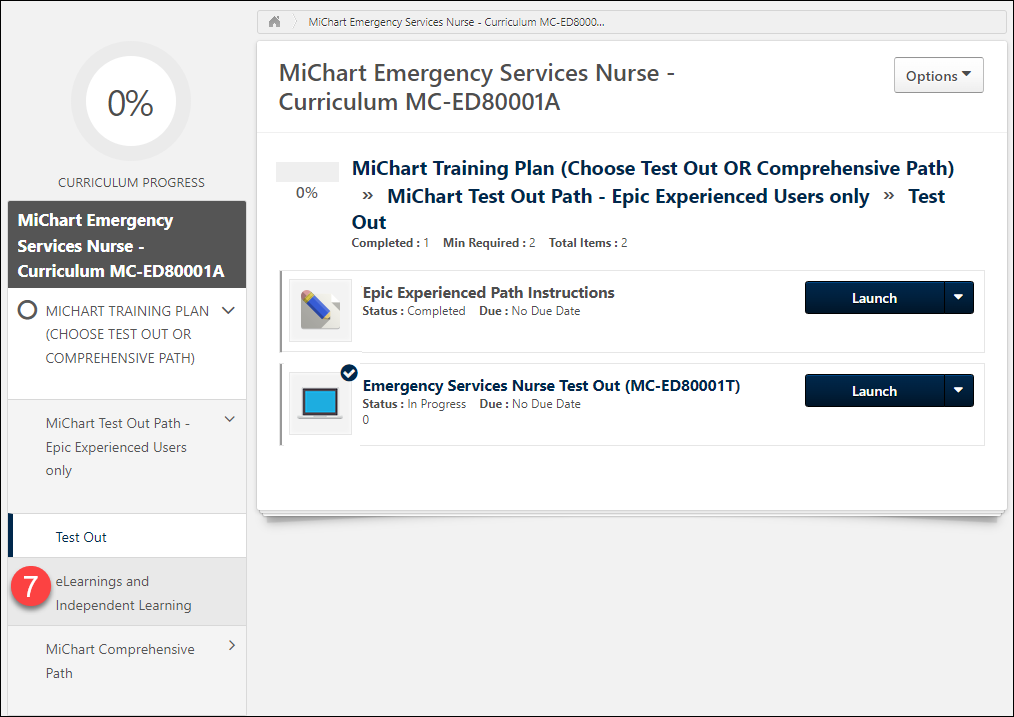Screen dimensions: 1014x717
Task: Click the Emergency Services Nurse Test Out title
Action: pos(551,386)
